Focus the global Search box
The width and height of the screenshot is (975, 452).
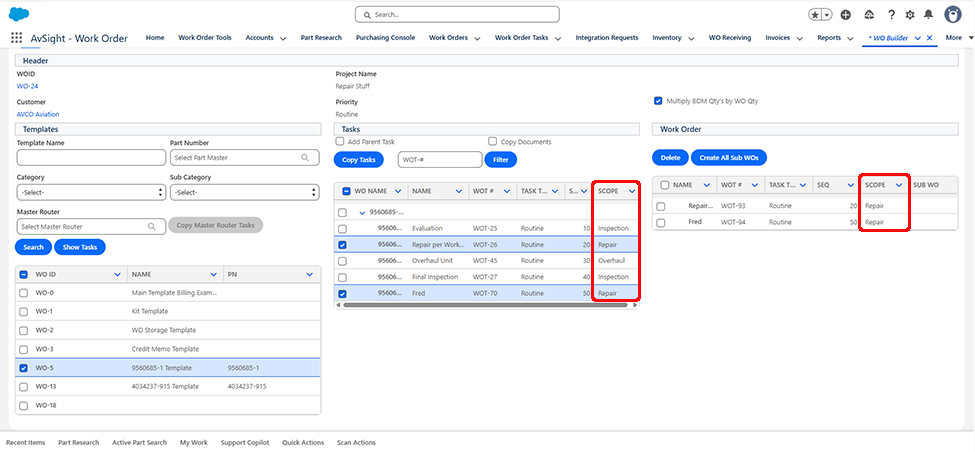pos(457,14)
